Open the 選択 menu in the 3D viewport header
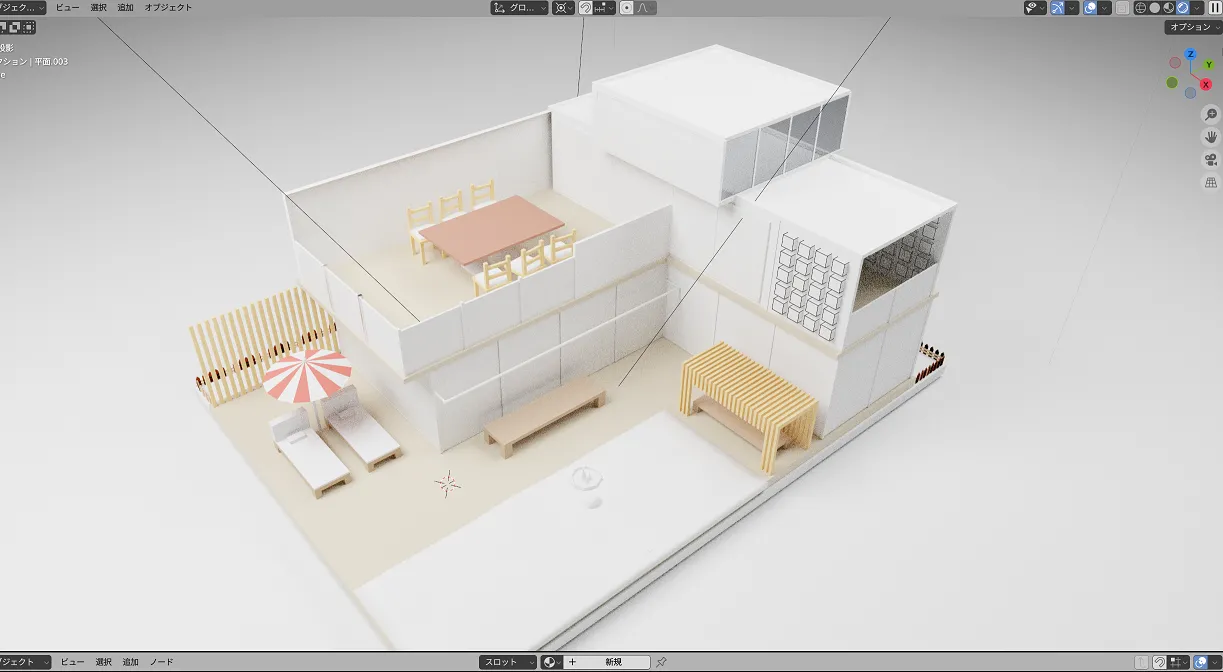This screenshot has width=1223, height=672. point(98,7)
